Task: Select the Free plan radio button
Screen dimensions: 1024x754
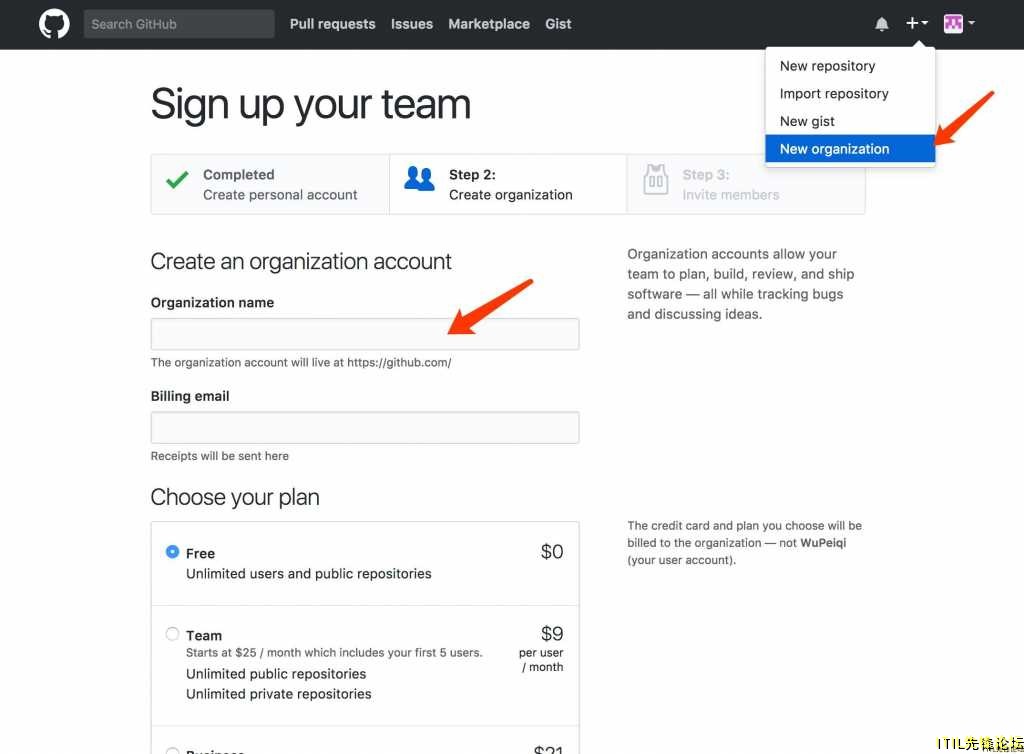Action: click(172, 552)
